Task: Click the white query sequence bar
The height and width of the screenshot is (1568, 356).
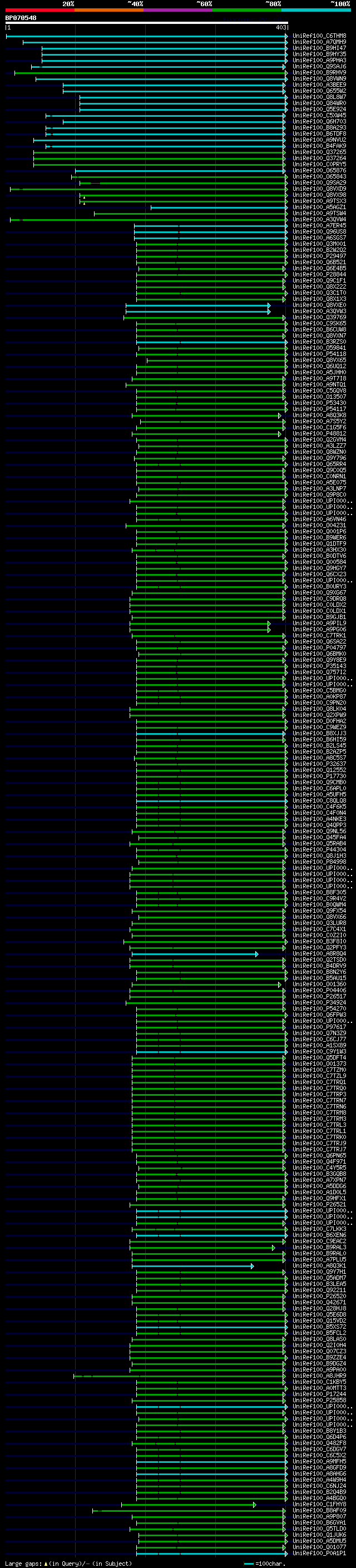Action: (x=147, y=22)
